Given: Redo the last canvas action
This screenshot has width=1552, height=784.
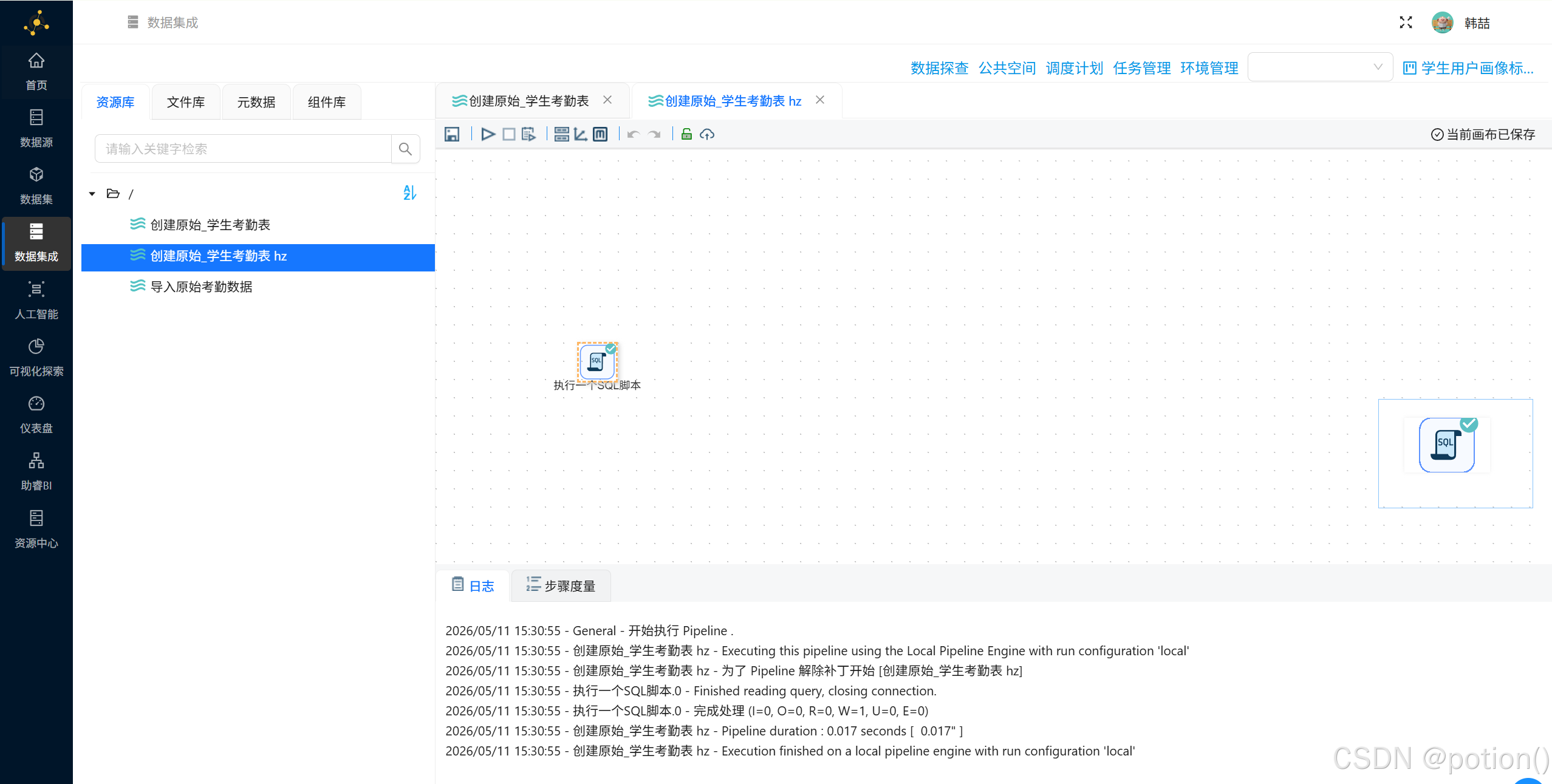Looking at the screenshot, I should tap(654, 134).
